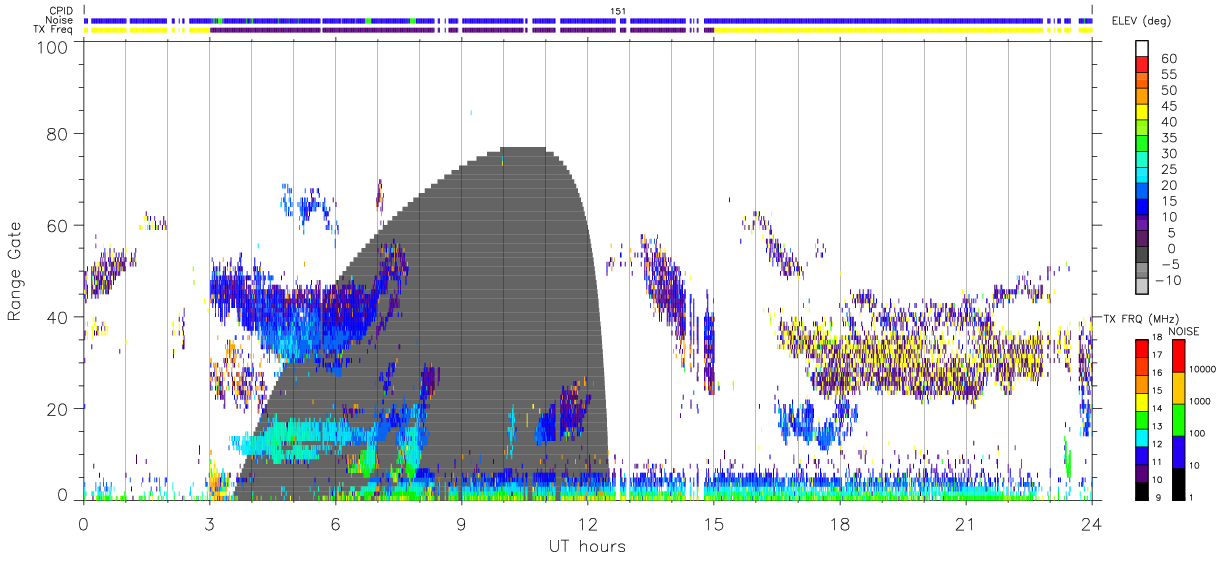
Task: Select the ELEV (deg) legend title
Action: tap(1141, 20)
